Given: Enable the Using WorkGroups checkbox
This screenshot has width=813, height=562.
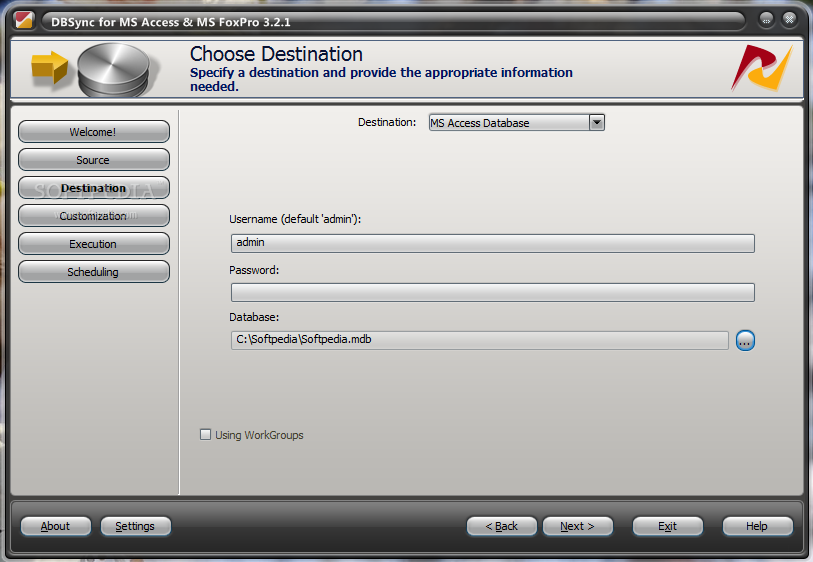Looking at the screenshot, I should tap(206, 434).
